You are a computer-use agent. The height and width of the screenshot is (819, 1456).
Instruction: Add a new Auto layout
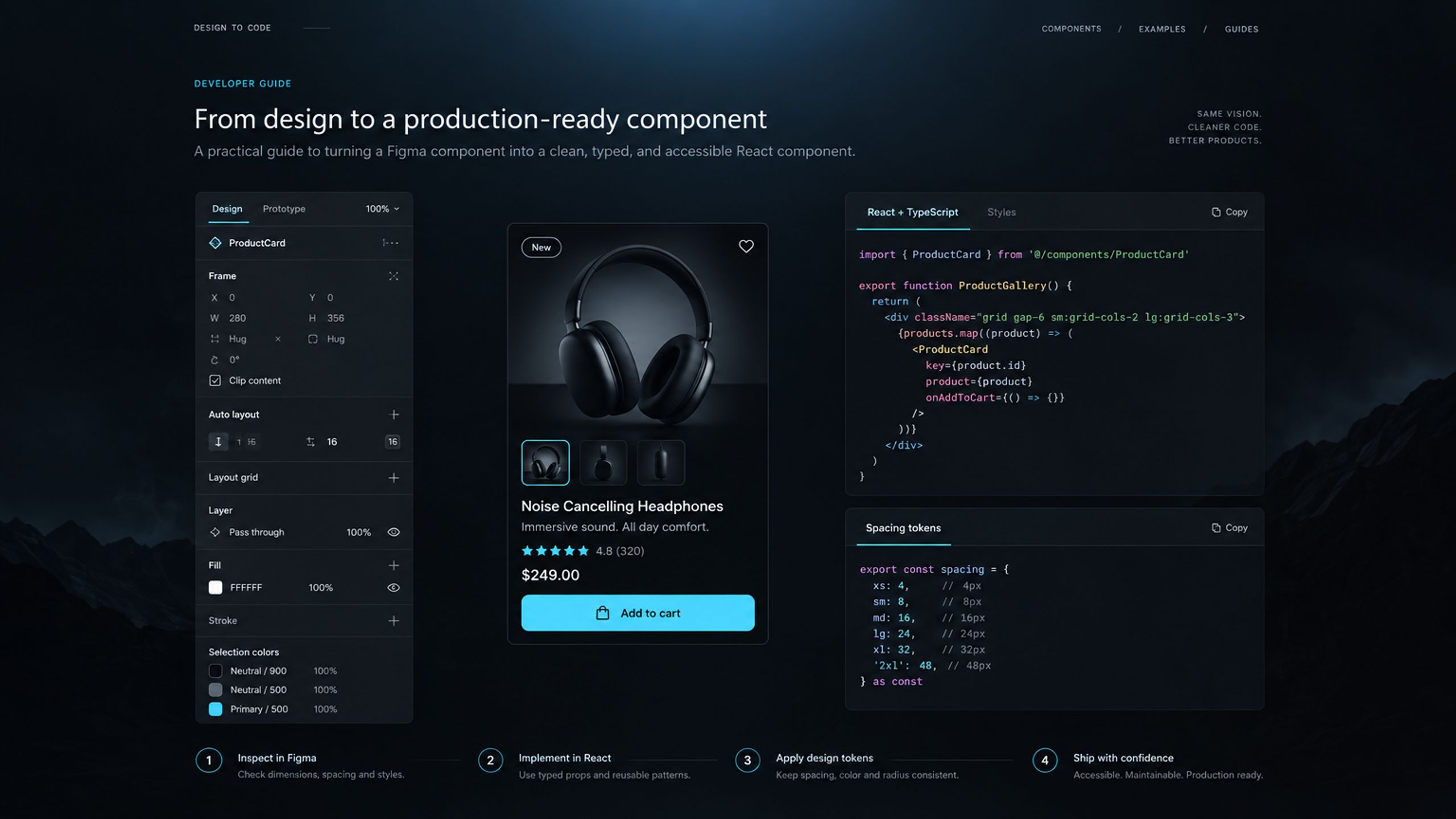pyautogui.click(x=394, y=415)
